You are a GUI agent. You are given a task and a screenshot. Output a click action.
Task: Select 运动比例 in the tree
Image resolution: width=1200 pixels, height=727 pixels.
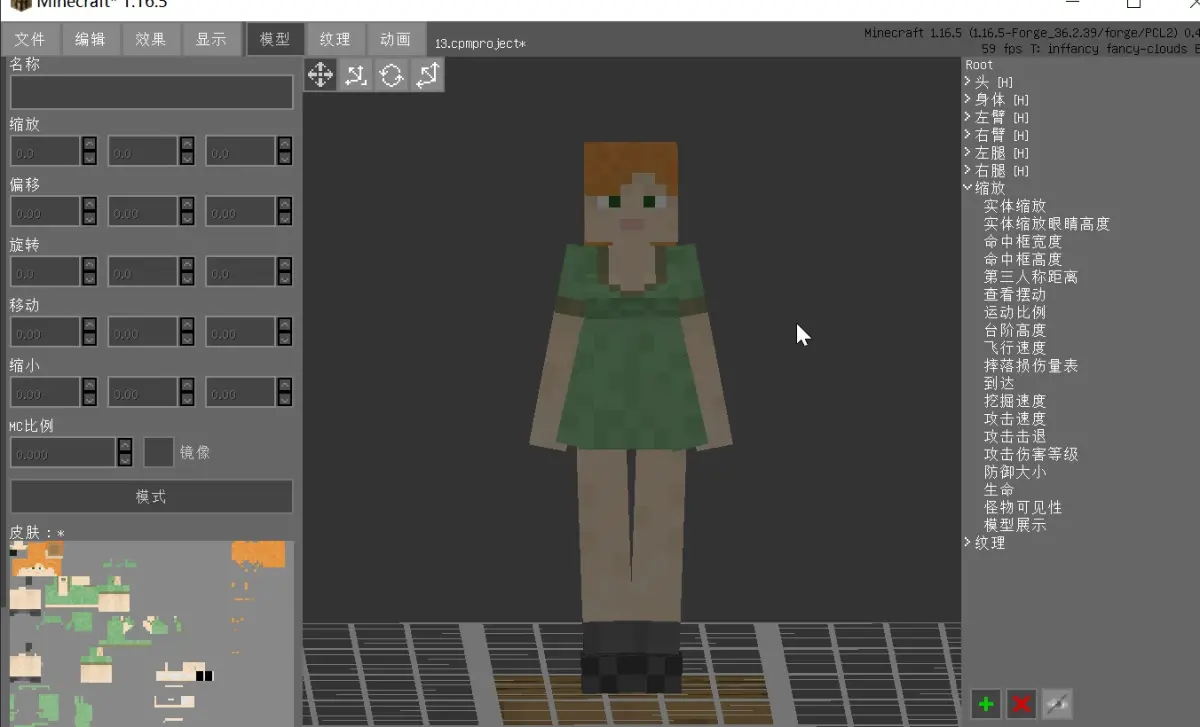(x=1015, y=312)
